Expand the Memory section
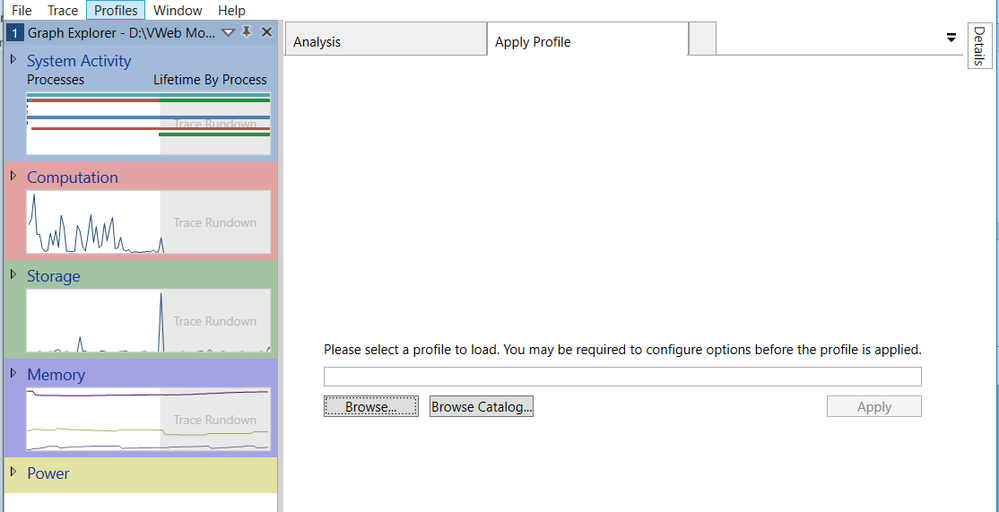This screenshot has height=512, width=999. [x=13, y=373]
